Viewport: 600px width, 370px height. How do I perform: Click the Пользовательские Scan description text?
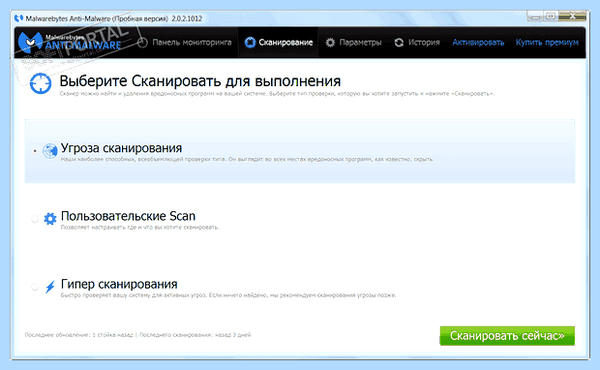tap(140, 227)
